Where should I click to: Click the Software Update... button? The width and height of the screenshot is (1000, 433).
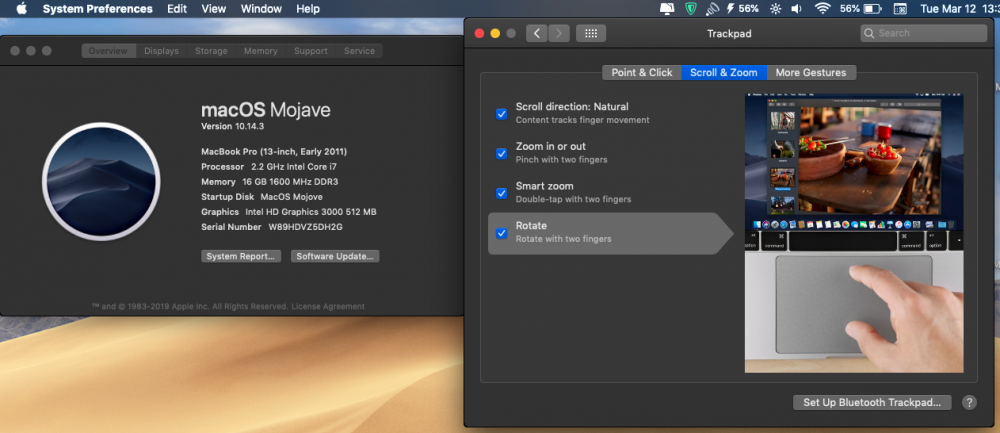335,256
